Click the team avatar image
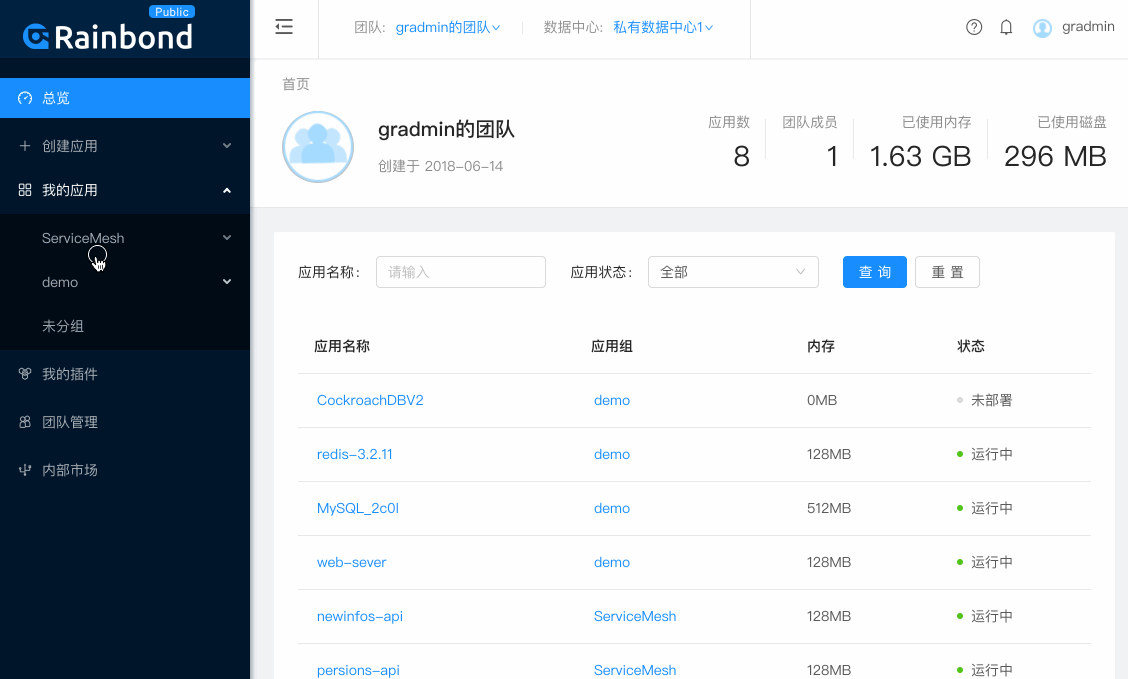 tap(318, 146)
